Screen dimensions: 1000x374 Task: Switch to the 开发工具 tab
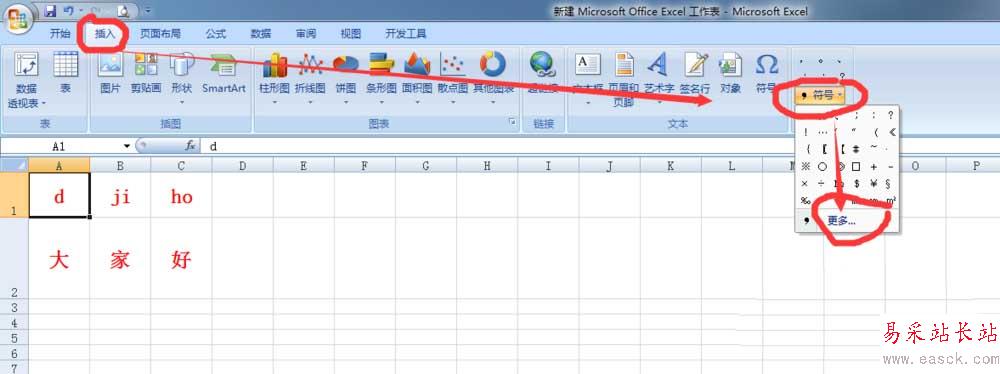point(406,34)
